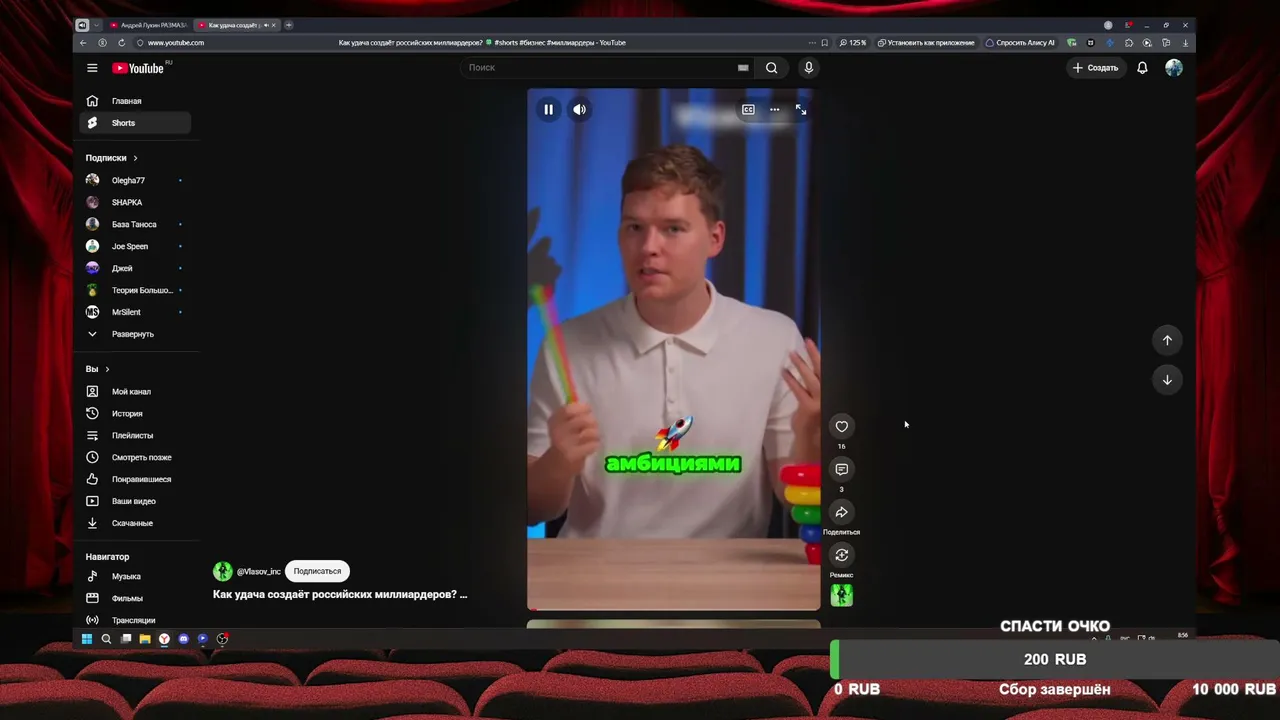Switch the Short to fullscreen
This screenshot has width=1280, height=720.
pyautogui.click(x=801, y=110)
